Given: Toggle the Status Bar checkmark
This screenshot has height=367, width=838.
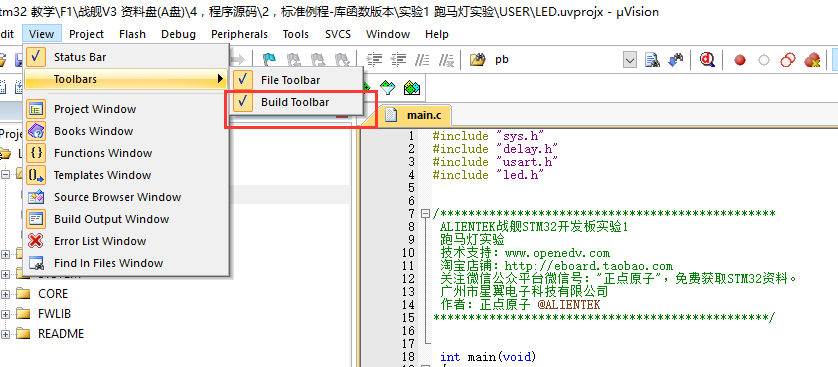Looking at the screenshot, I should 36,57.
